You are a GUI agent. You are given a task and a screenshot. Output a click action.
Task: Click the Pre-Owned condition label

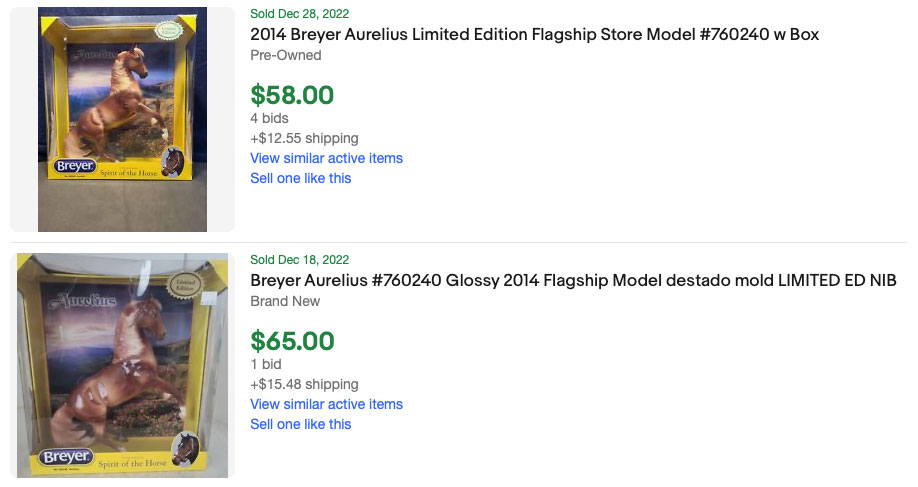pos(285,54)
